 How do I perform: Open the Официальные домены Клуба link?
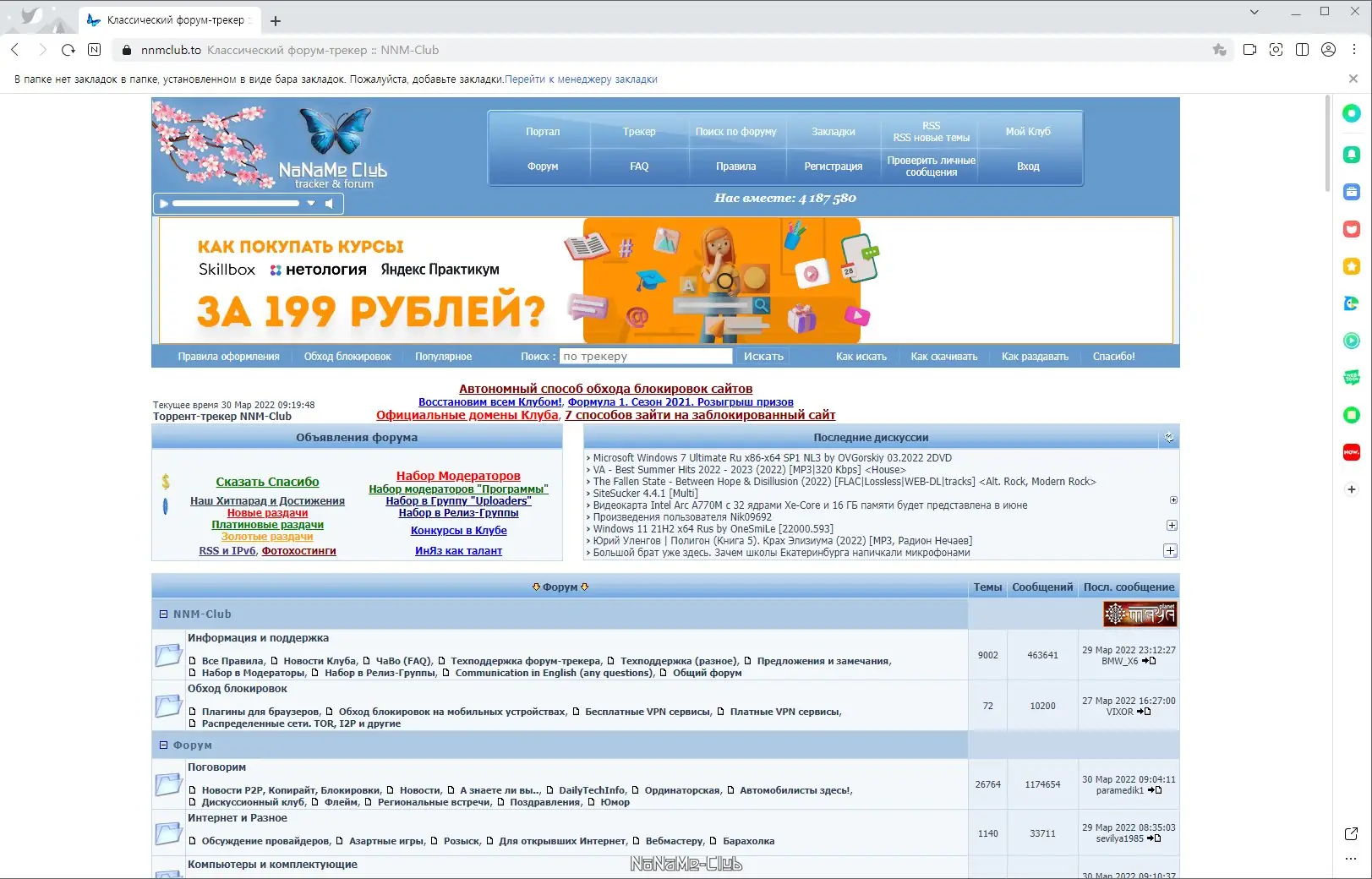click(467, 415)
